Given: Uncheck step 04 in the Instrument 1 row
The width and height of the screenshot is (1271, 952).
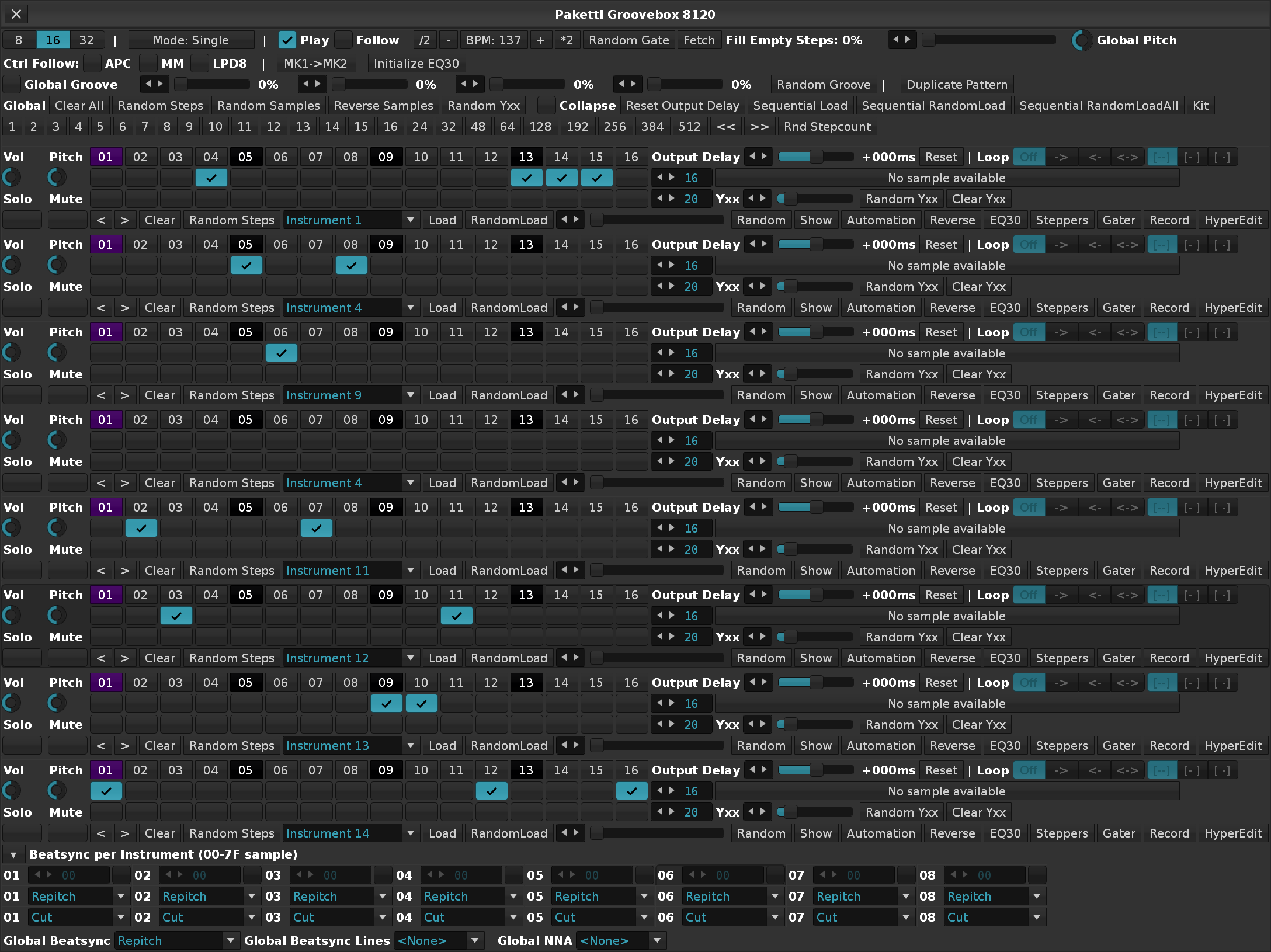Looking at the screenshot, I should pos(211,178).
